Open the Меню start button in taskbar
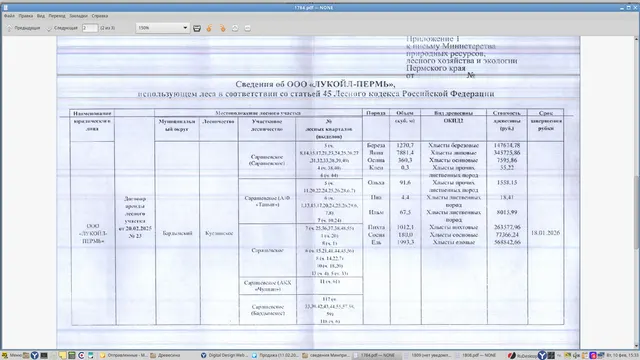Image resolution: width=640 pixels, height=360 pixels. pos(12,356)
